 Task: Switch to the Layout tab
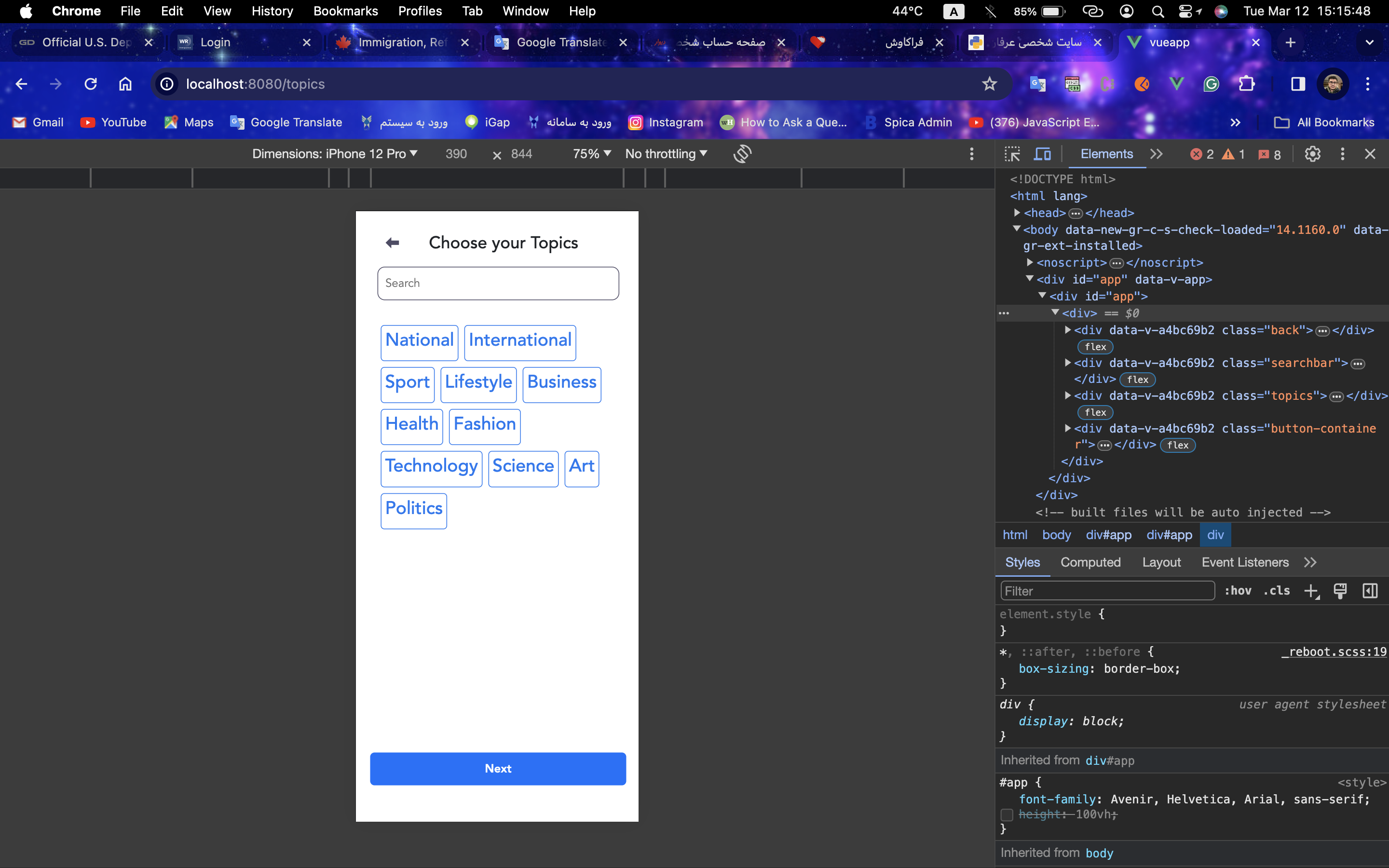click(1161, 562)
